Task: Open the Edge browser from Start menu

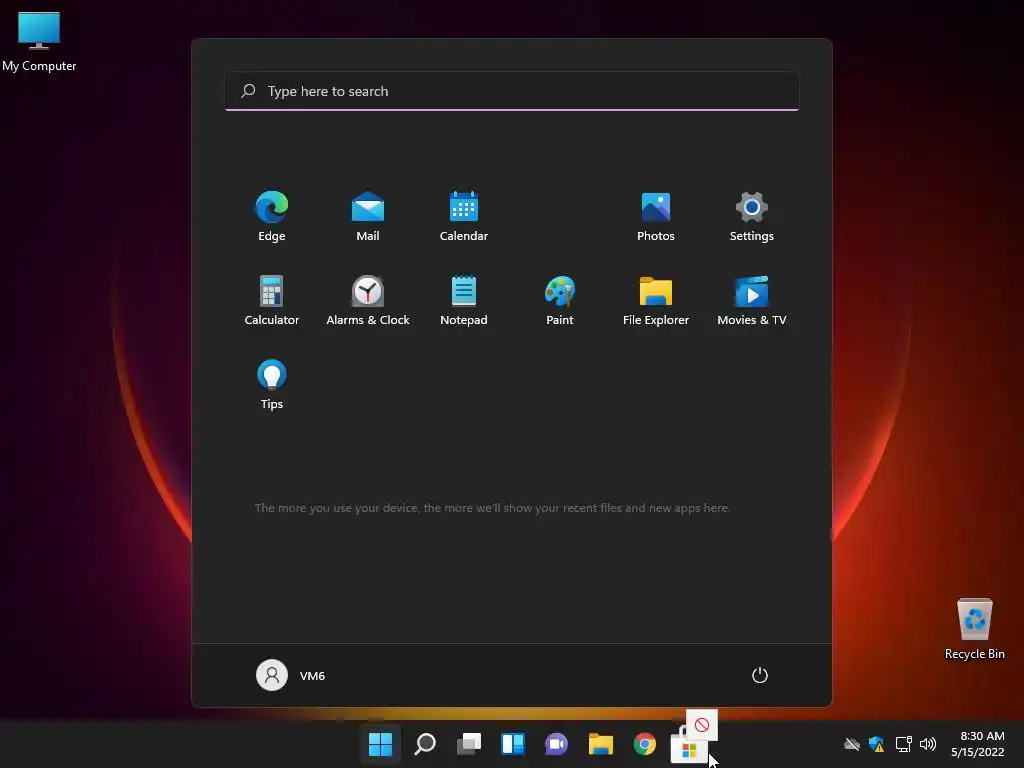Action: 272,217
